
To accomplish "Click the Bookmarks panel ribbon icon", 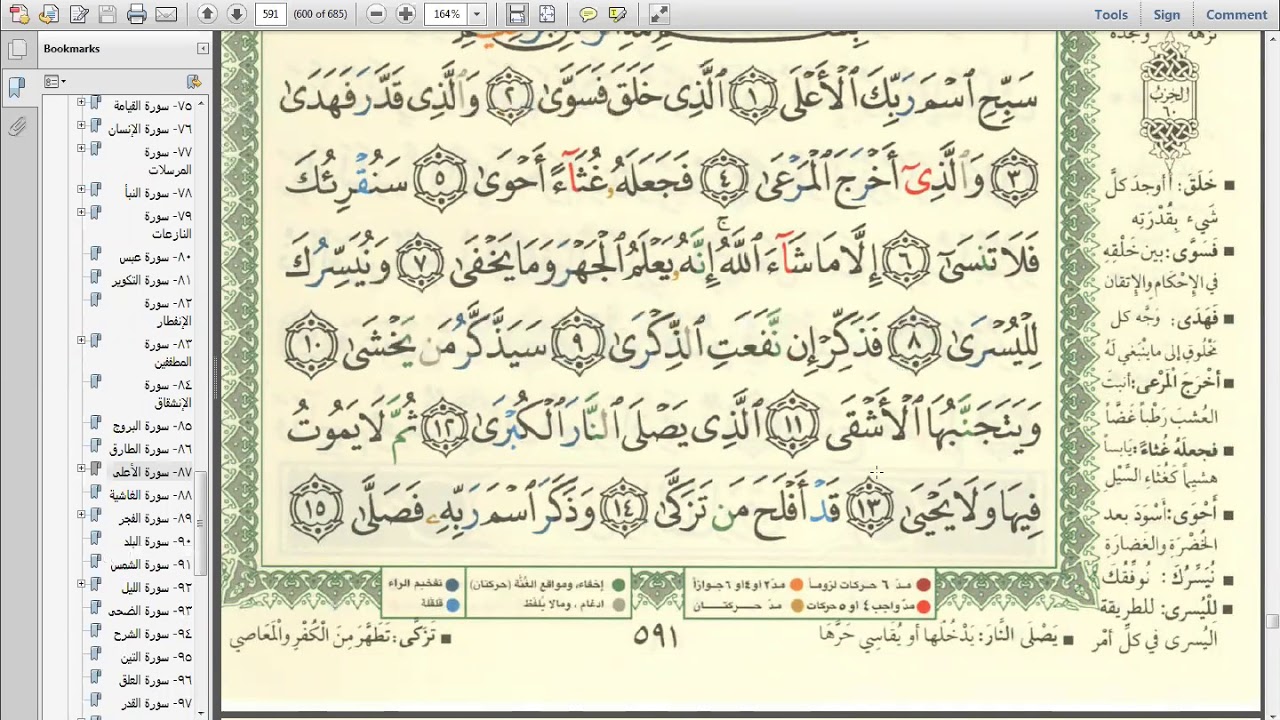I will tap(16, 87).
